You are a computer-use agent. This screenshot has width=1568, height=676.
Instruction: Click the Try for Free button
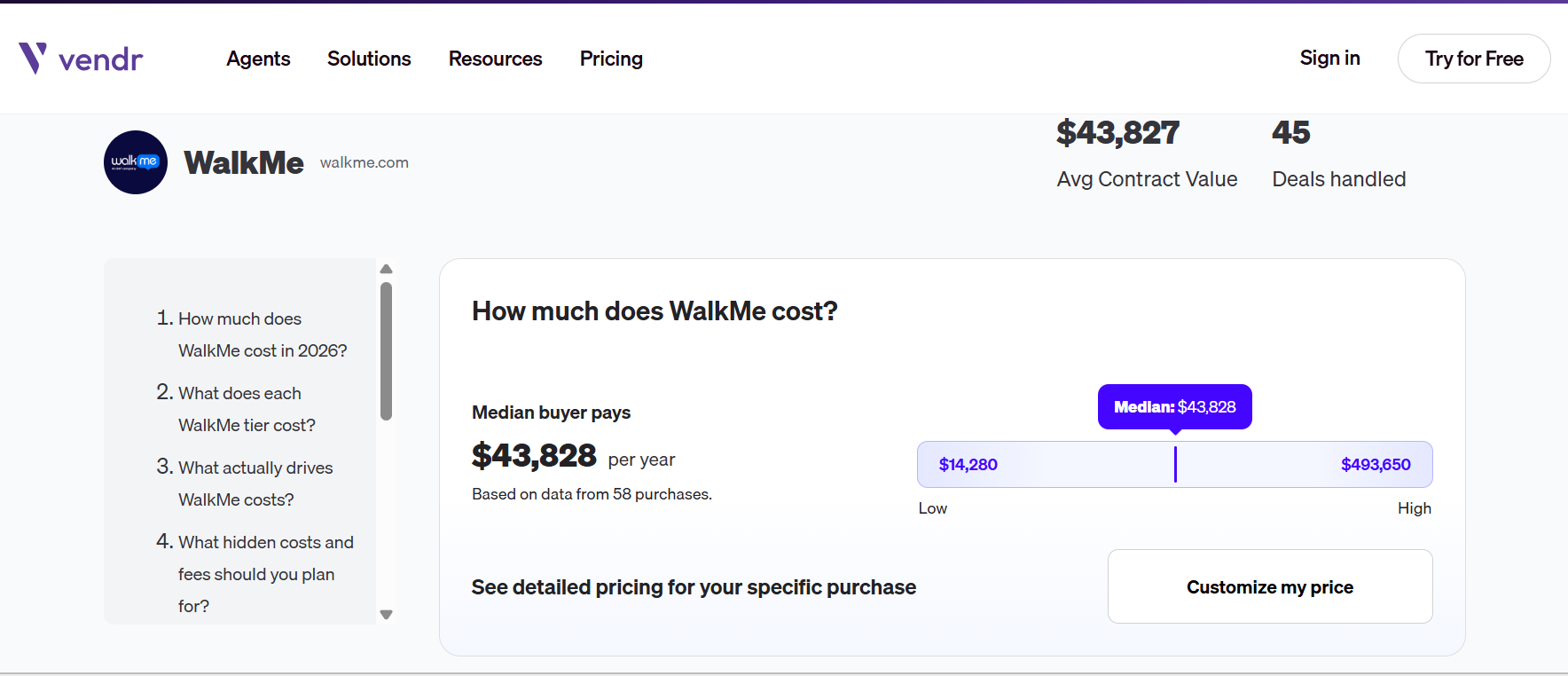pyautogui.click(x=1473, y=59)
